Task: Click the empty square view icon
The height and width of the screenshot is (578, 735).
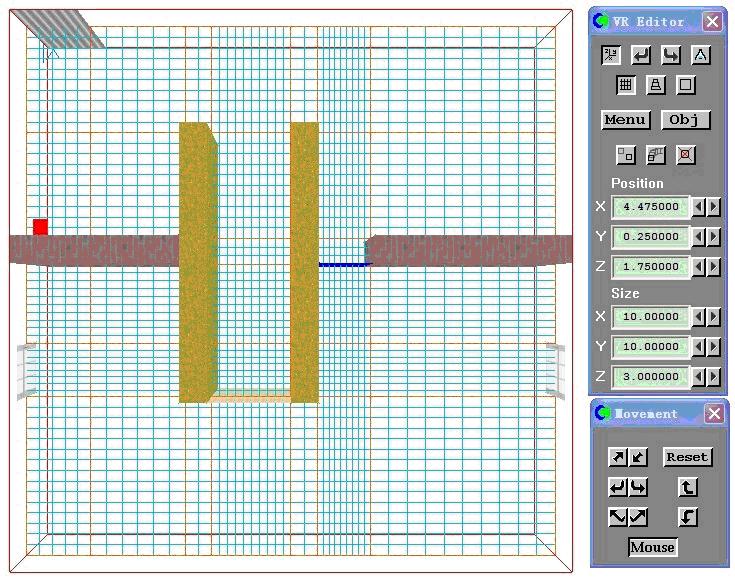Action: point(686,86)
